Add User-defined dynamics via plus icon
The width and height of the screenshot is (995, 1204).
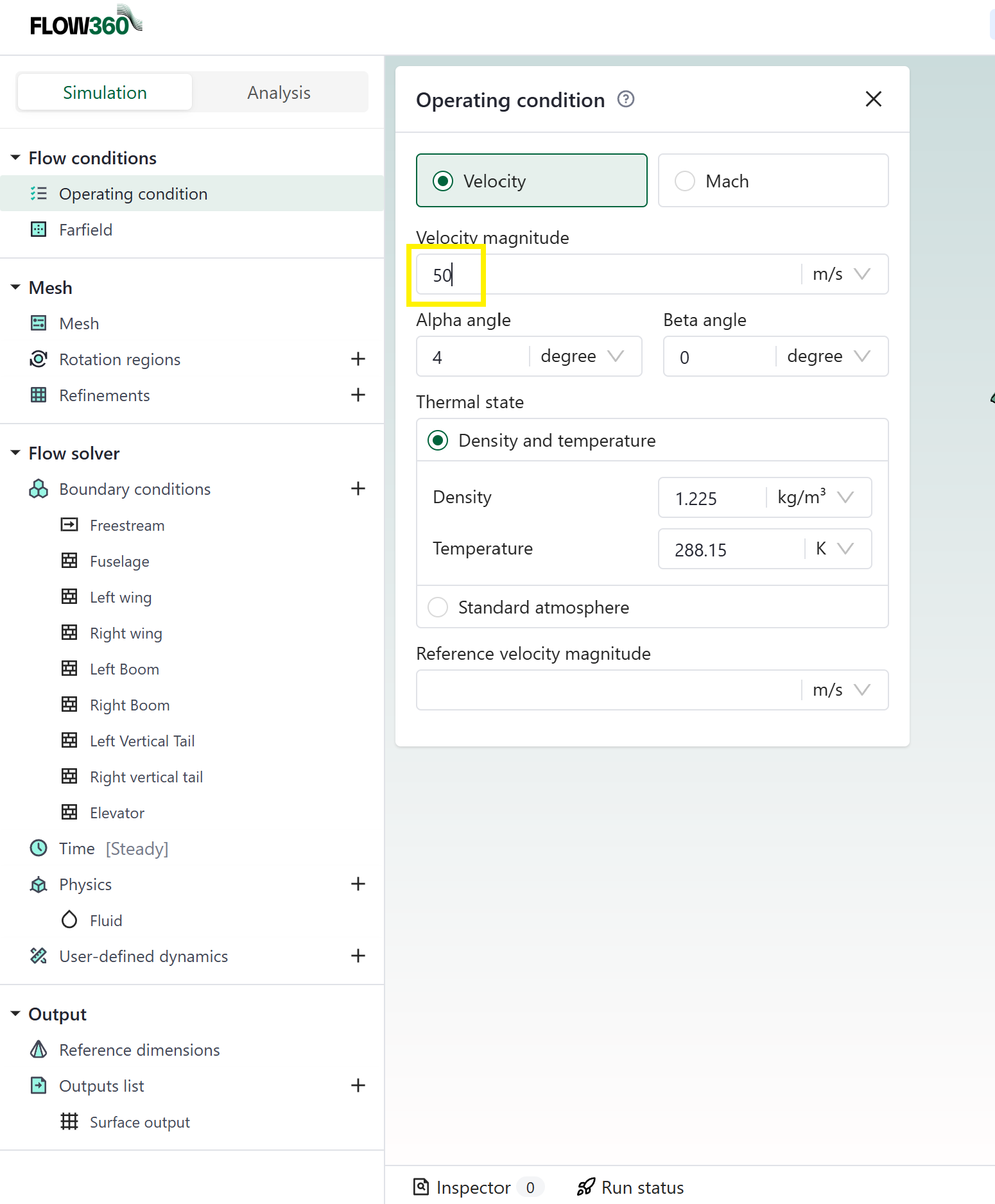click(x=358, y=956)
